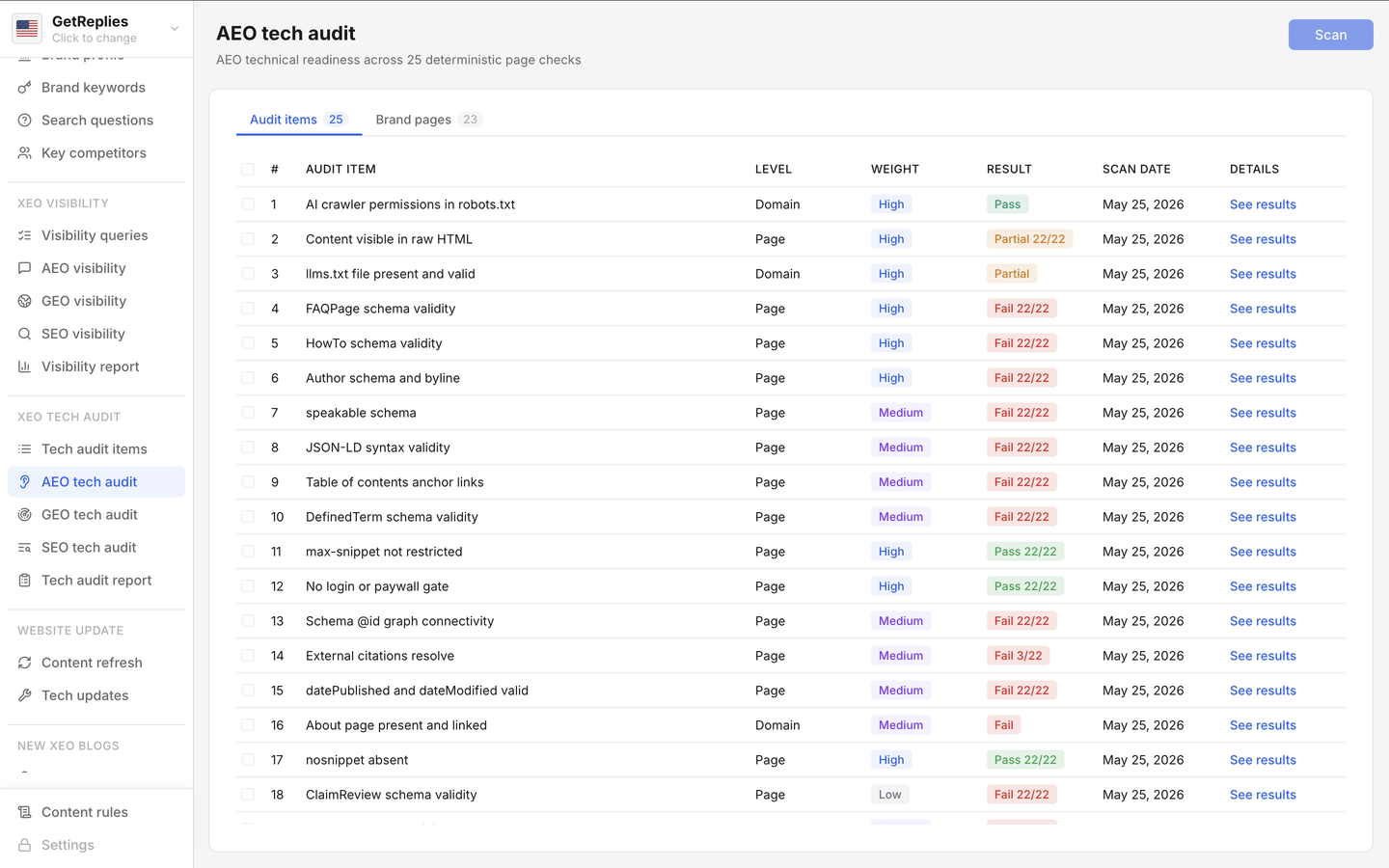Screen dimensions: 1389x868
Task: Click the Brand keywords key icon
Action: [x=25, y=88]
